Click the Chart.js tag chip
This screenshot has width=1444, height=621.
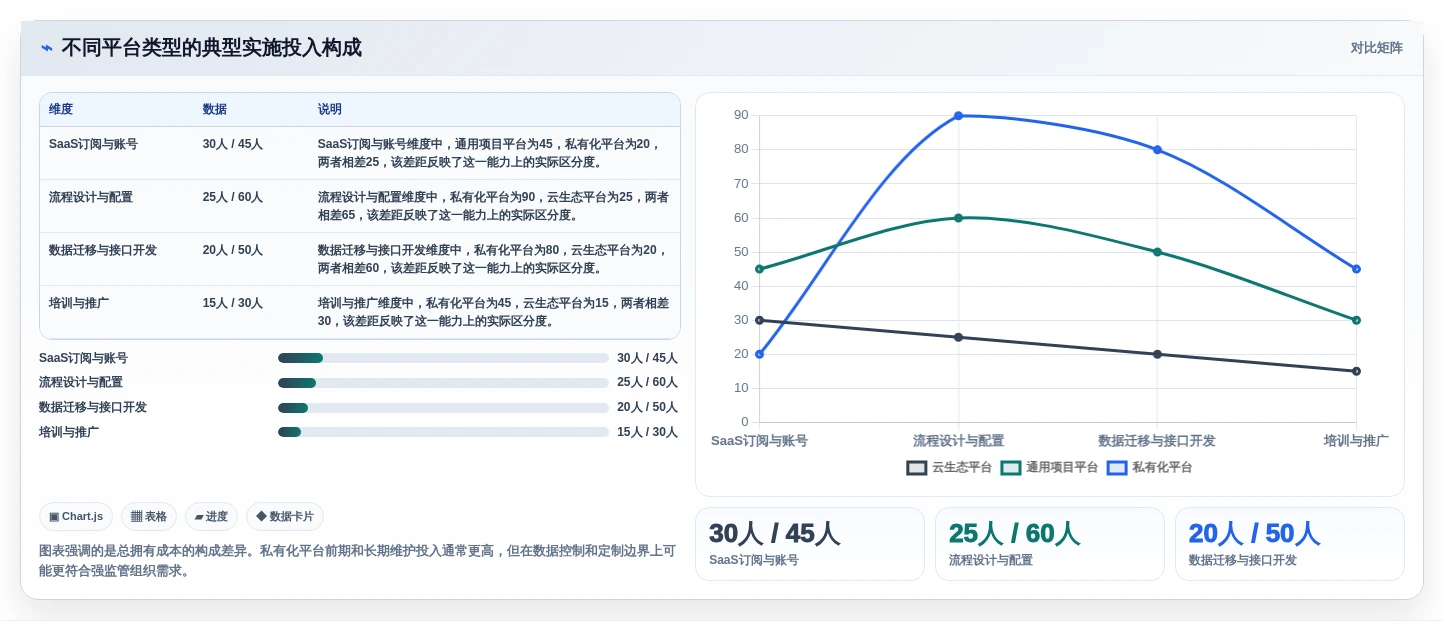(x=76, y=517)
